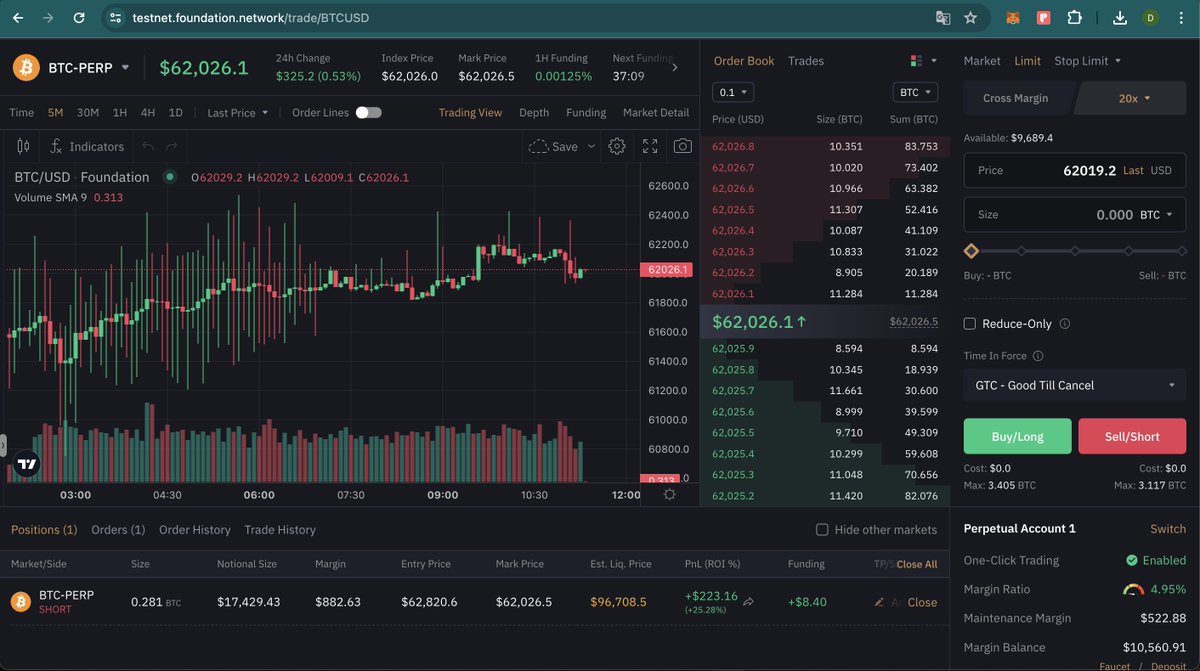1200x671 pixels.
Task: Reload the page with the refresh icon
Action: 80,18
